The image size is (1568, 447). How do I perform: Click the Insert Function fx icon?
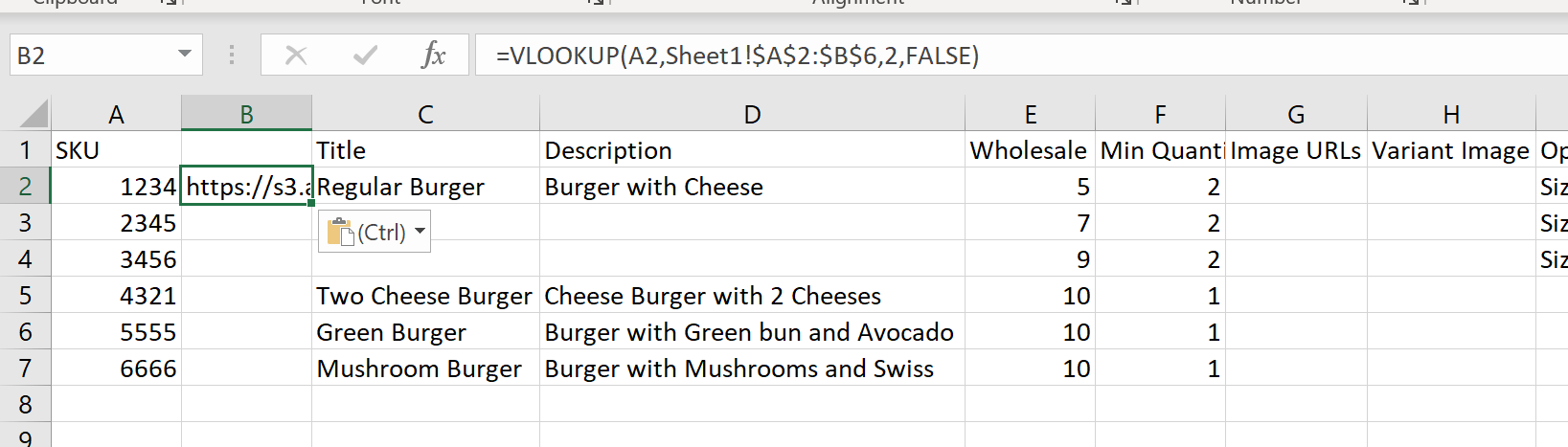click(x=434, y=56)
